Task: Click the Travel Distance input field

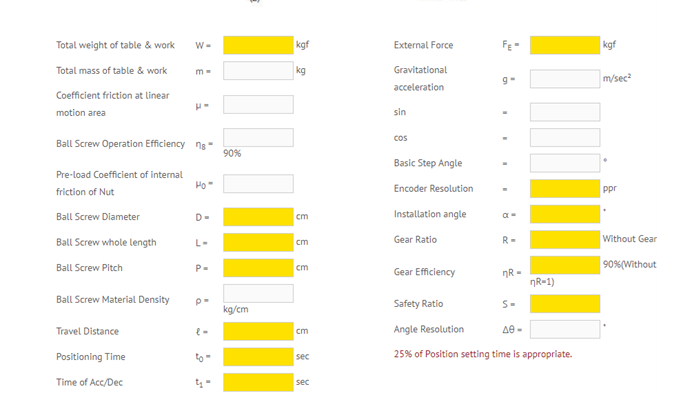Action: (x=258, y=331)
